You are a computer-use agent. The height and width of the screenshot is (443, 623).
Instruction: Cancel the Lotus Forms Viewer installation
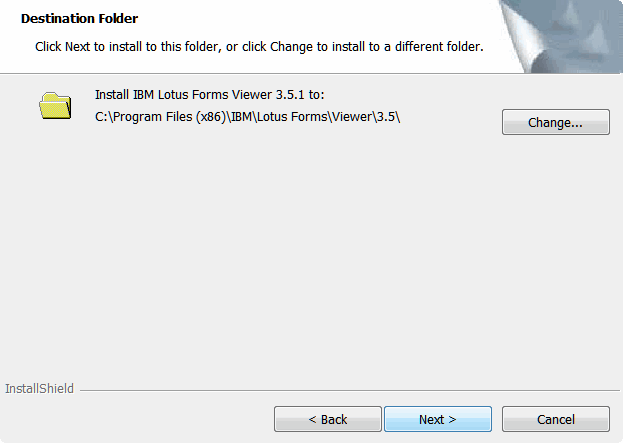coord(555,419)
